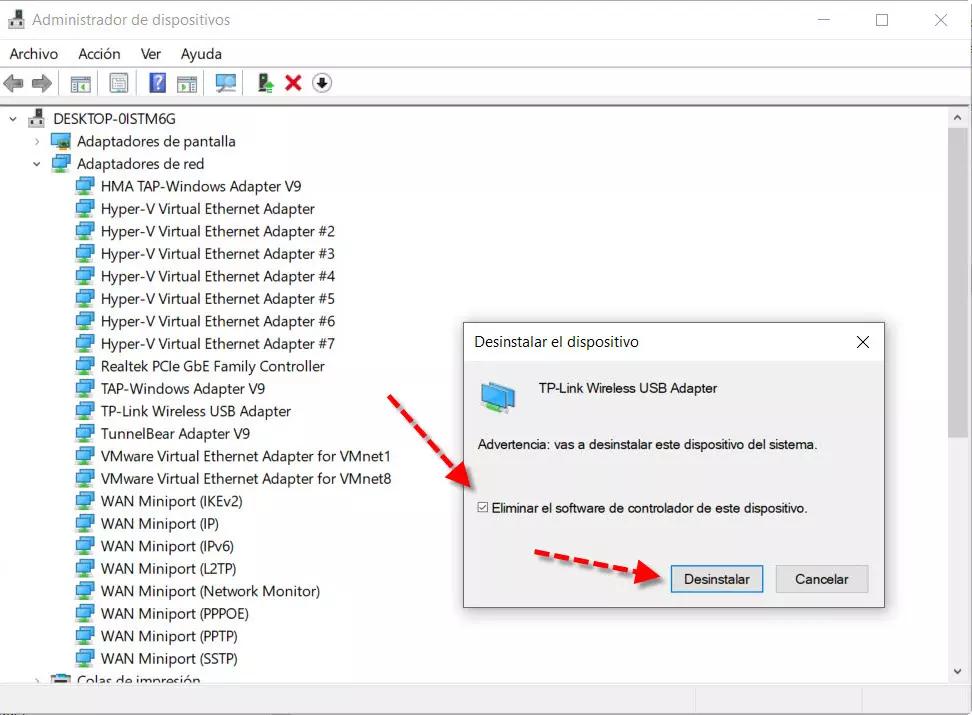Click the Desinstalar button
This screenshot has height=715, width=972.
coord(717,579)
